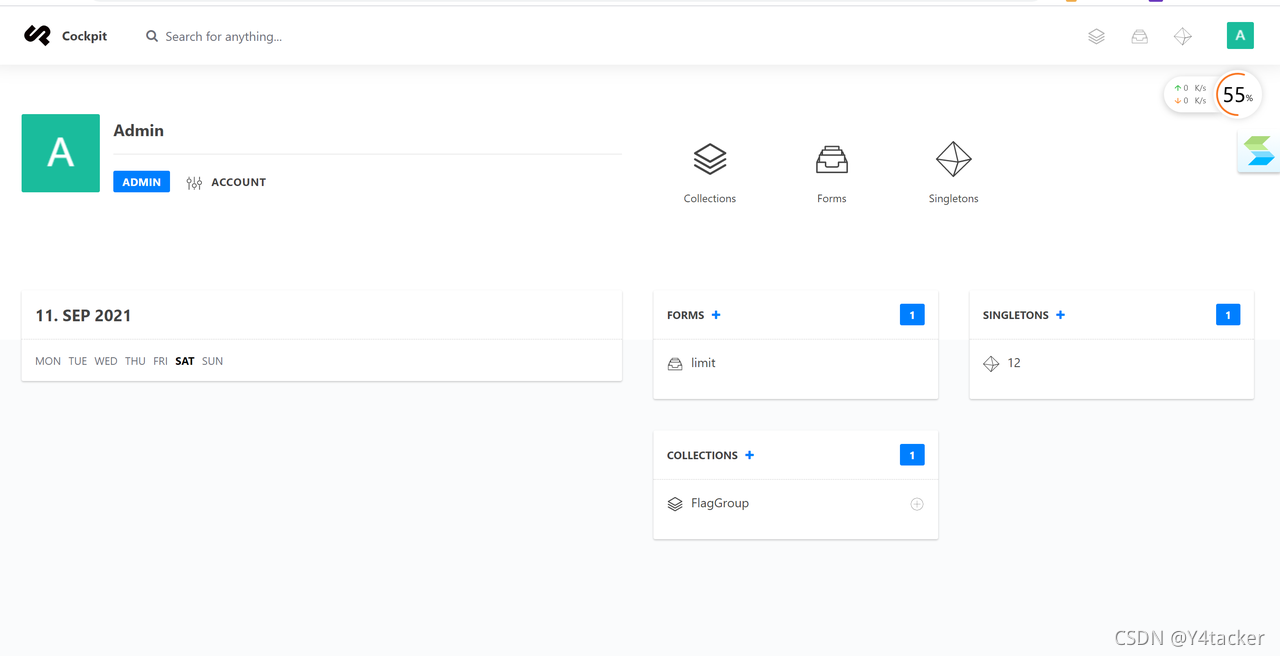The width and height of the screenshot is (1280, 656).
Task: Click the Collections label under module icon
Action: (710, 199)
